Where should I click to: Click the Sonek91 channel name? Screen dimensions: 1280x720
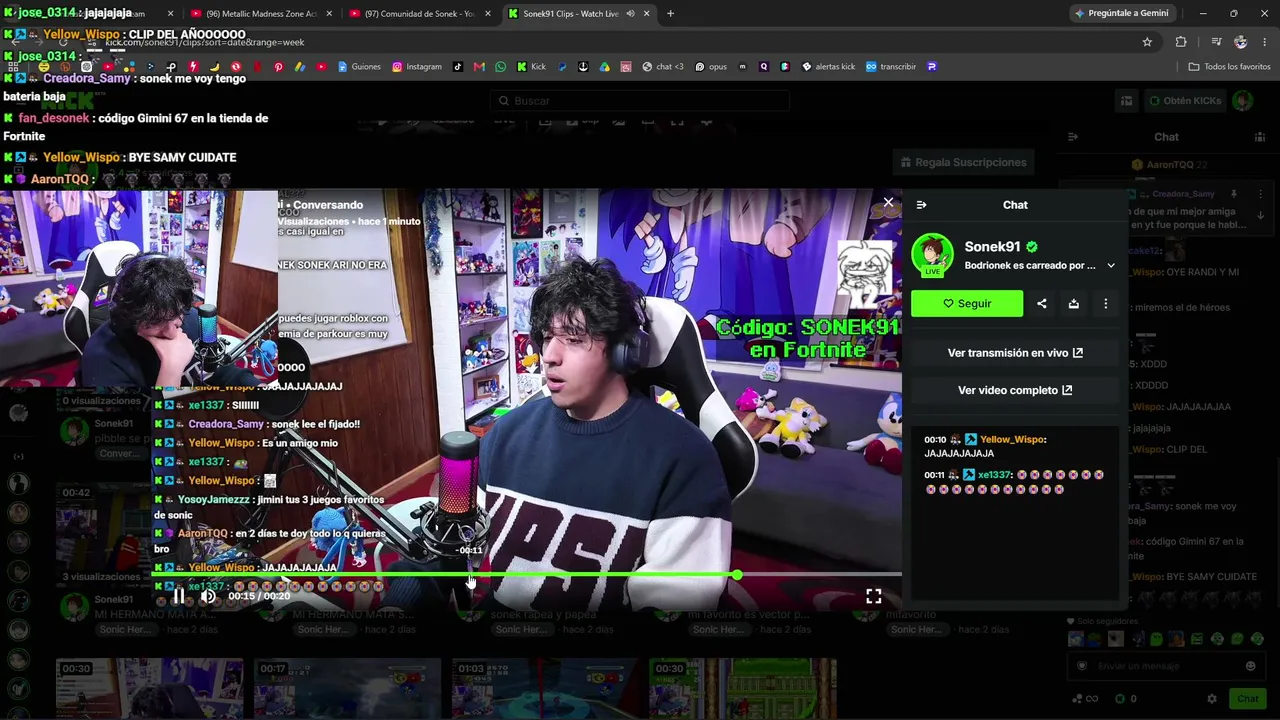(x=993, y=247)
